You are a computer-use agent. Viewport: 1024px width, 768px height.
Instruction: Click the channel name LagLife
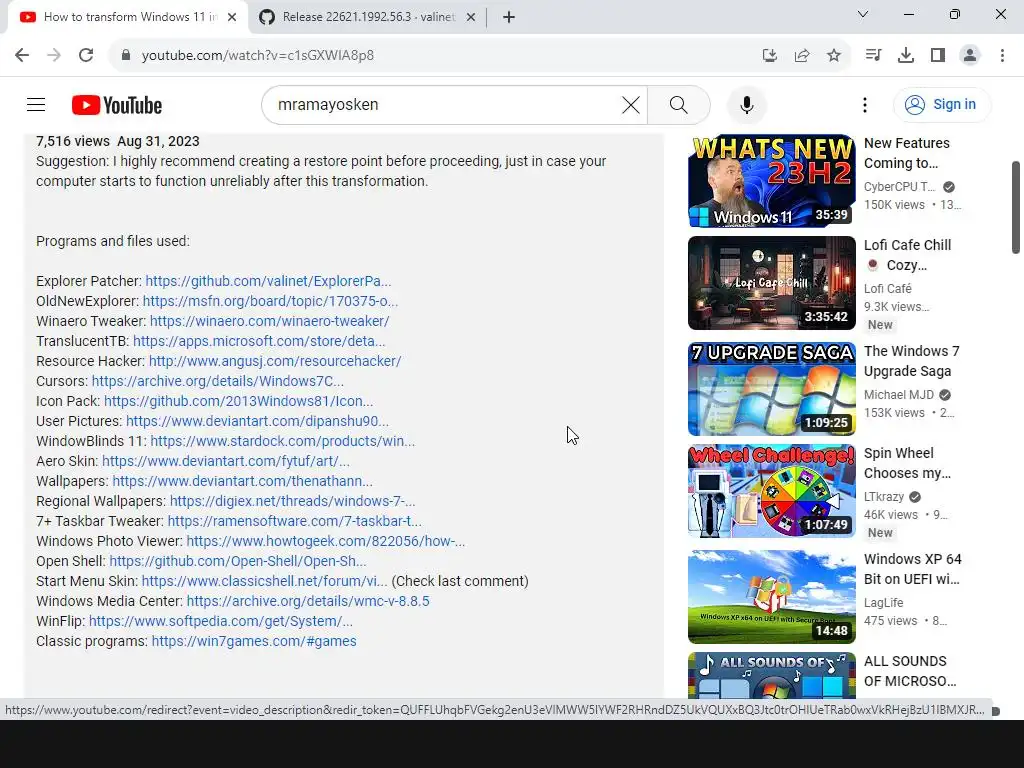[884, 603]
